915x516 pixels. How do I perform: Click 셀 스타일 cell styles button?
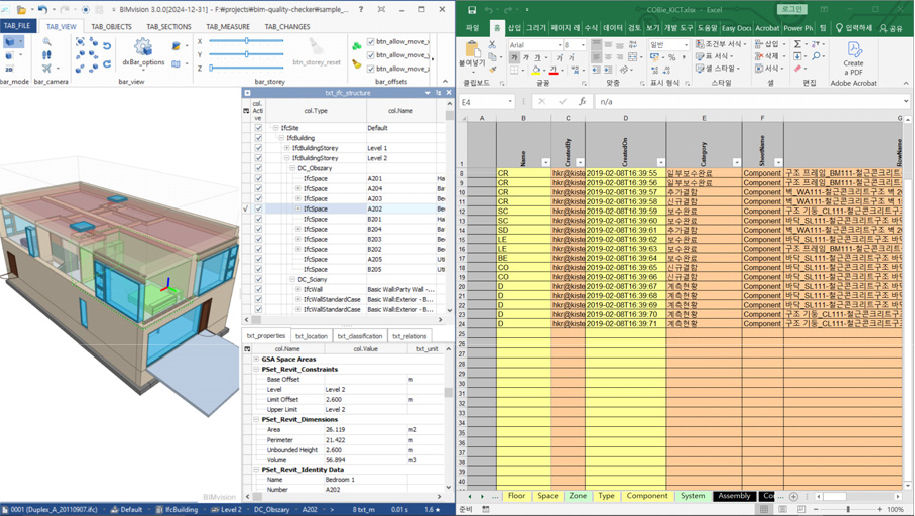pyautogui.click(x=718, y=69)
